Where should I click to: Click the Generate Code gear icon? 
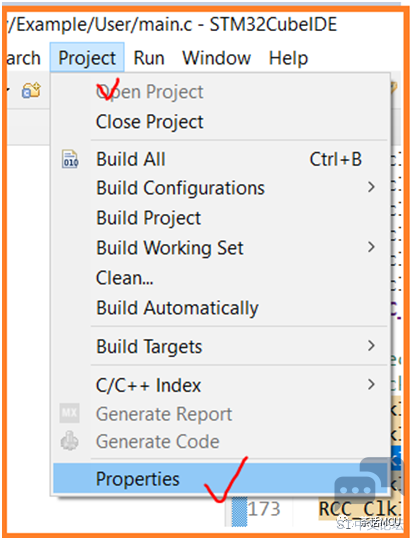click(x=70, y=440)
